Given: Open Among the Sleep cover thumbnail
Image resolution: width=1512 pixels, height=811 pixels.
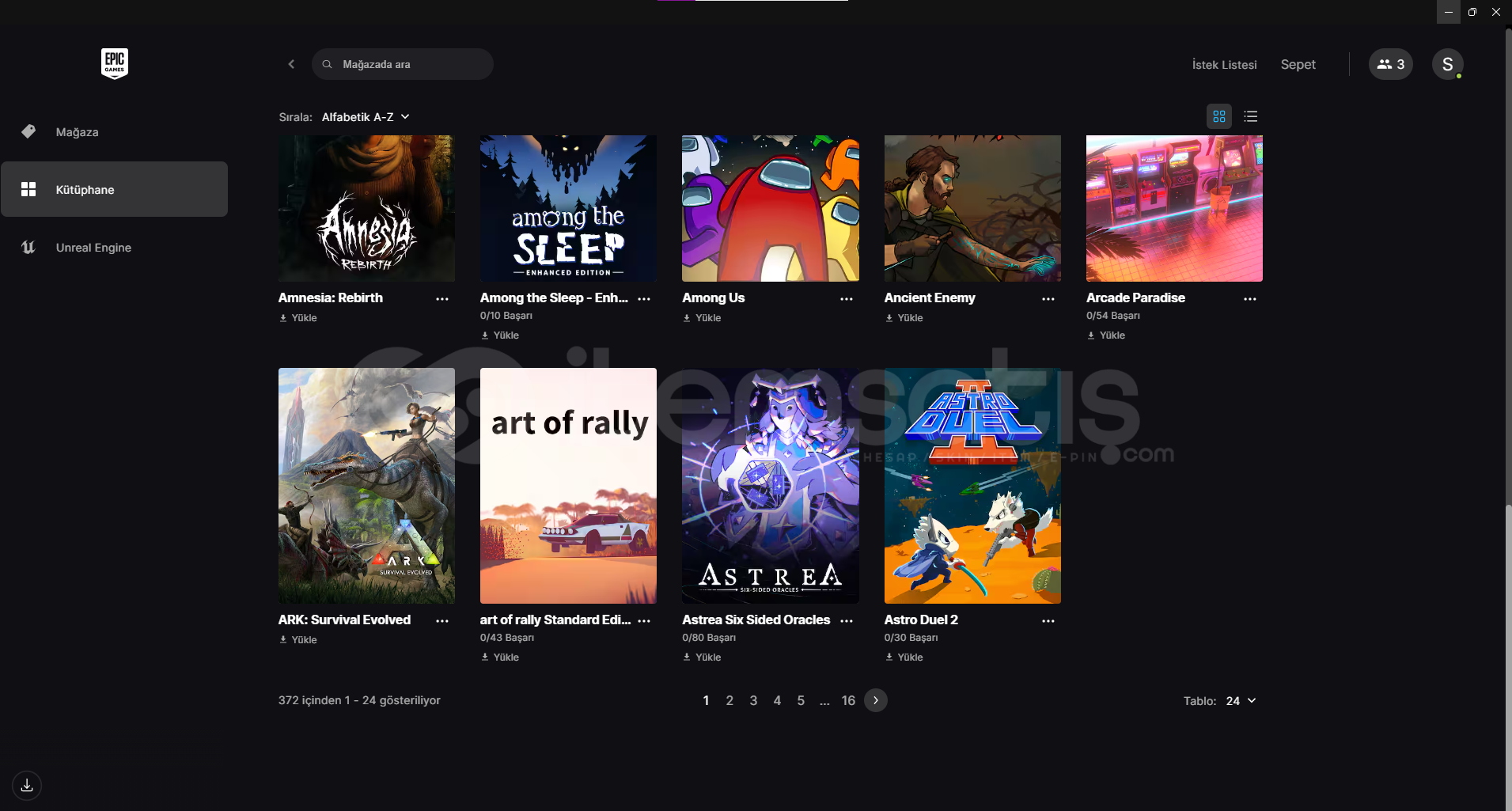Looking at the screenshot, I should coord(568,208).
